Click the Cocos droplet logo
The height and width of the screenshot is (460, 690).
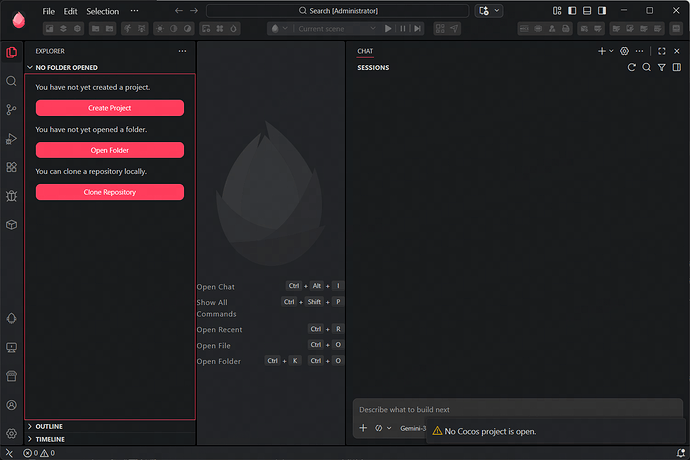[18, 20]
